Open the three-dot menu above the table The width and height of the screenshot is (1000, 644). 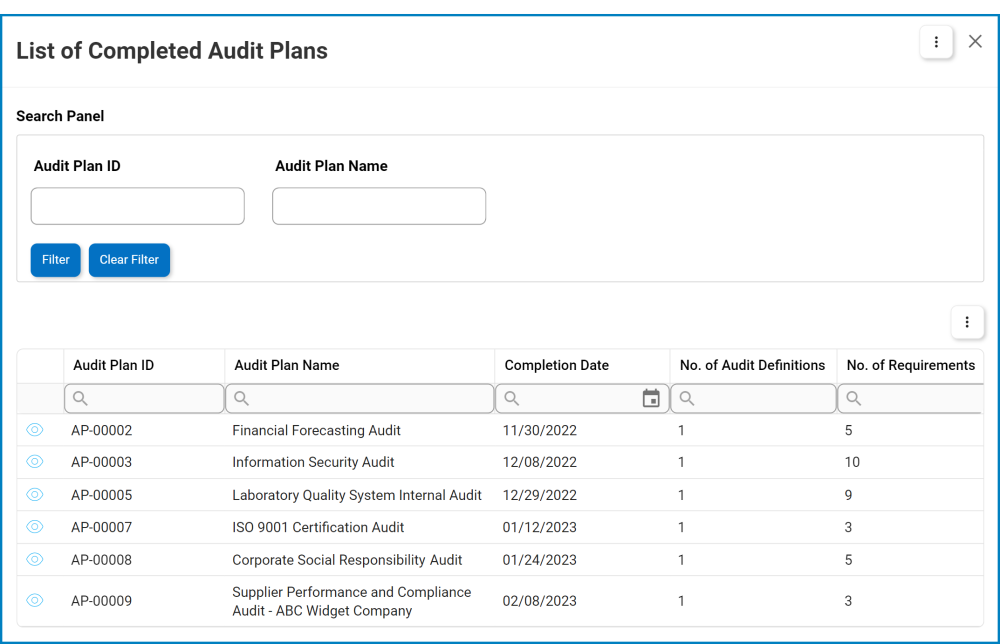pyautogui.click(x=967, y=322)
